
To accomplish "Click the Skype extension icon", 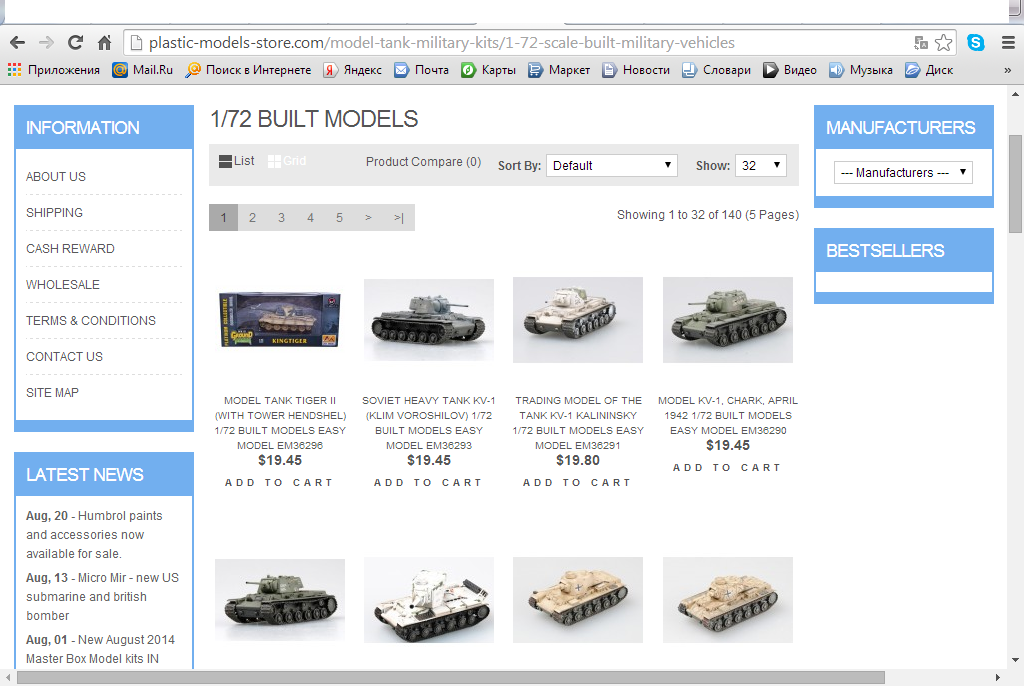I will click(975, 43).
